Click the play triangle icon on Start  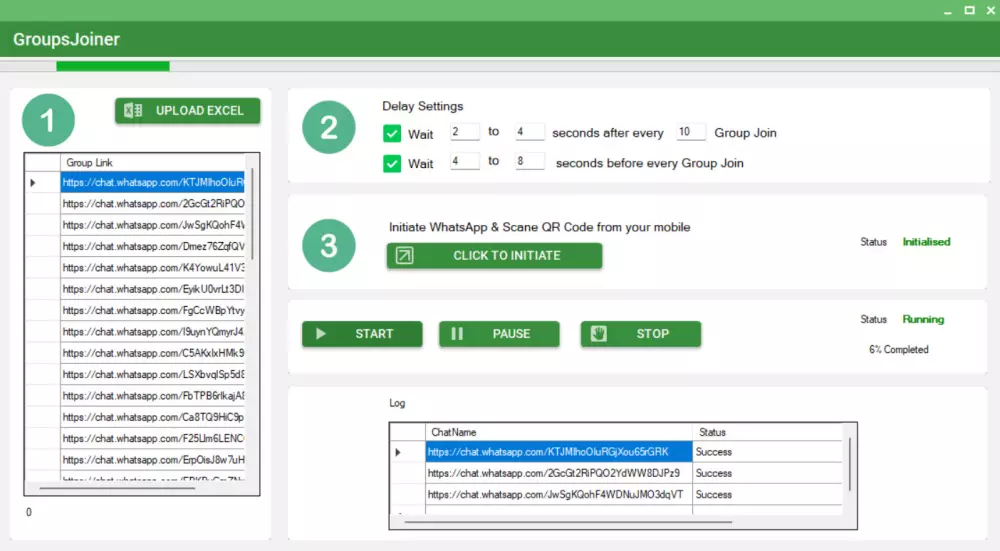click(321, 334)
